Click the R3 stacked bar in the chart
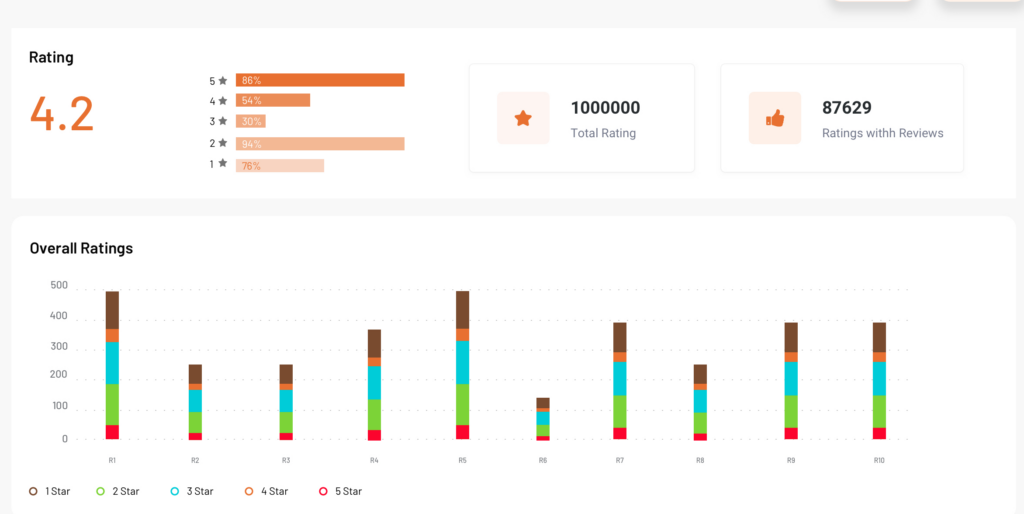Screen dimensions: 1024x514 [x=286, y=402]
